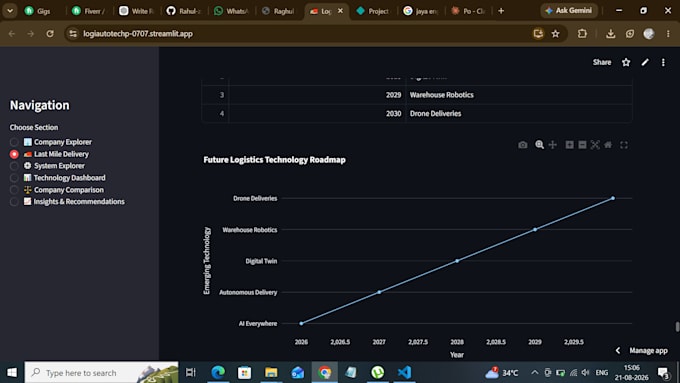
Task: Open uTorrent from taskbar
Action: coord(378,372)
